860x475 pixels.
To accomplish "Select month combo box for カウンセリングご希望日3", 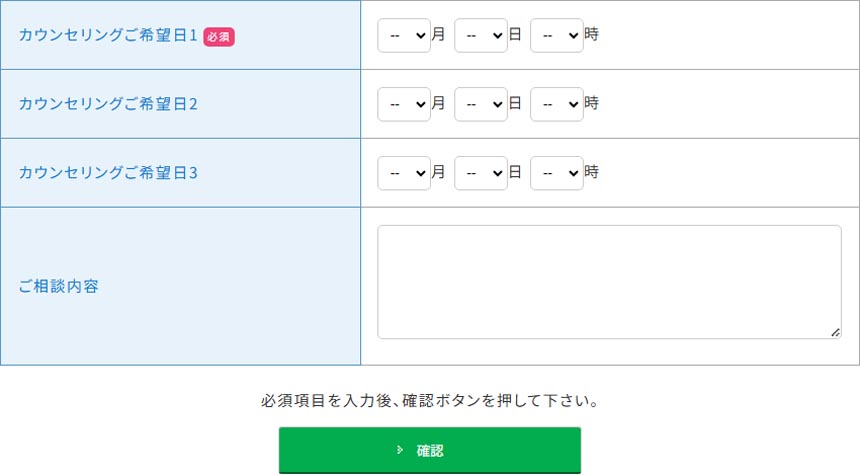I will coord(404,173).
